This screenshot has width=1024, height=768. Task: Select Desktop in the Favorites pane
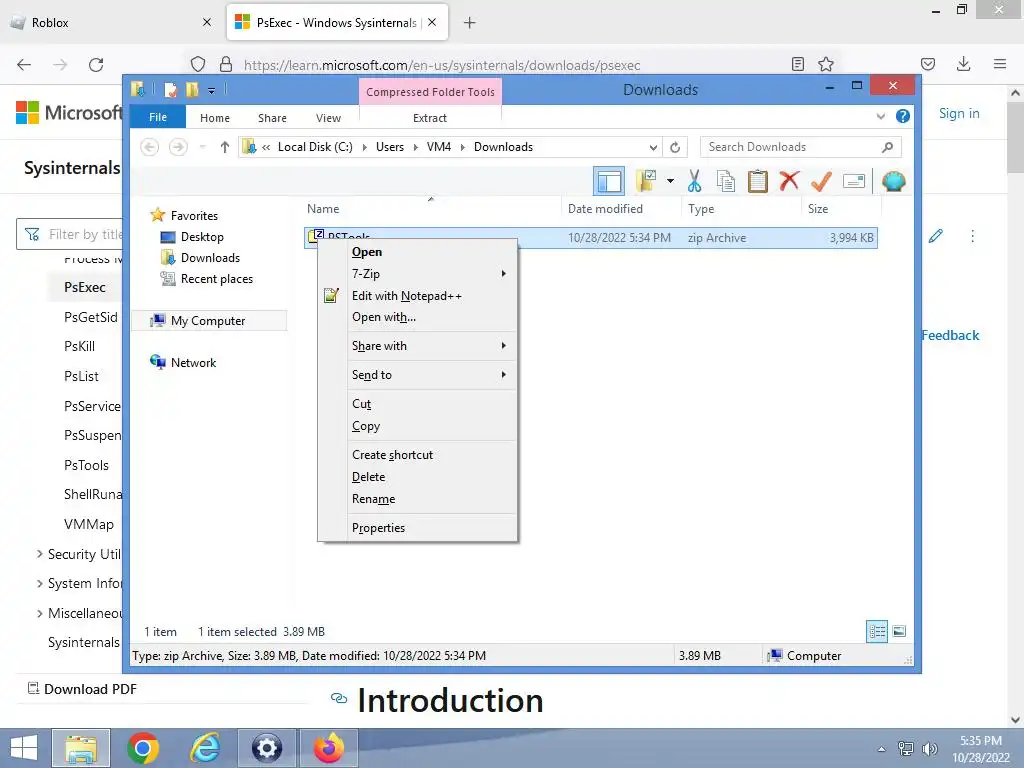202,236
